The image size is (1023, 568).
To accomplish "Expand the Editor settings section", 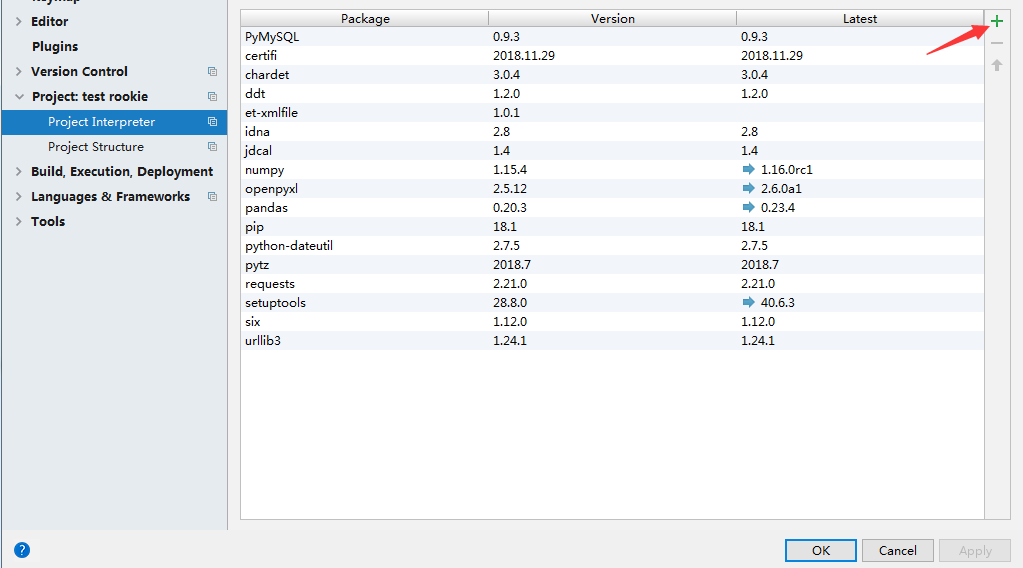I will tap(19, 22).
